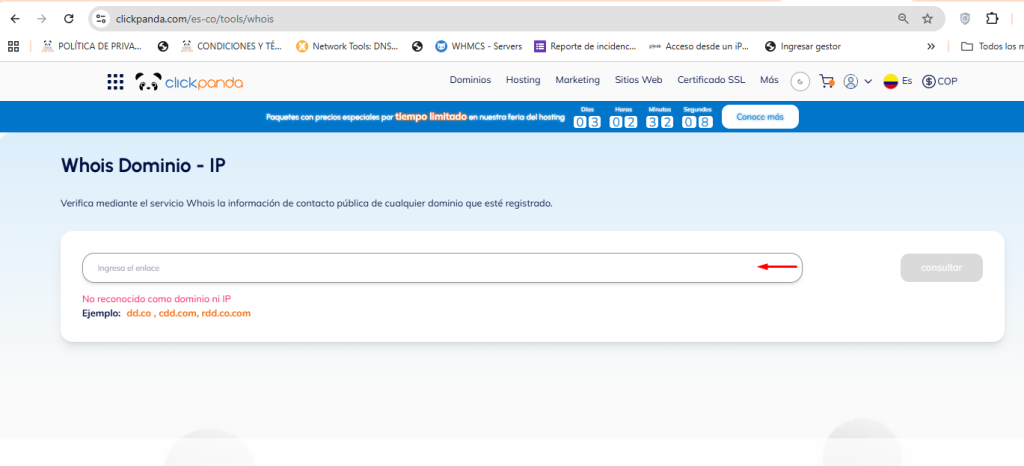Go back with the browser back arrow

(15, 19)
